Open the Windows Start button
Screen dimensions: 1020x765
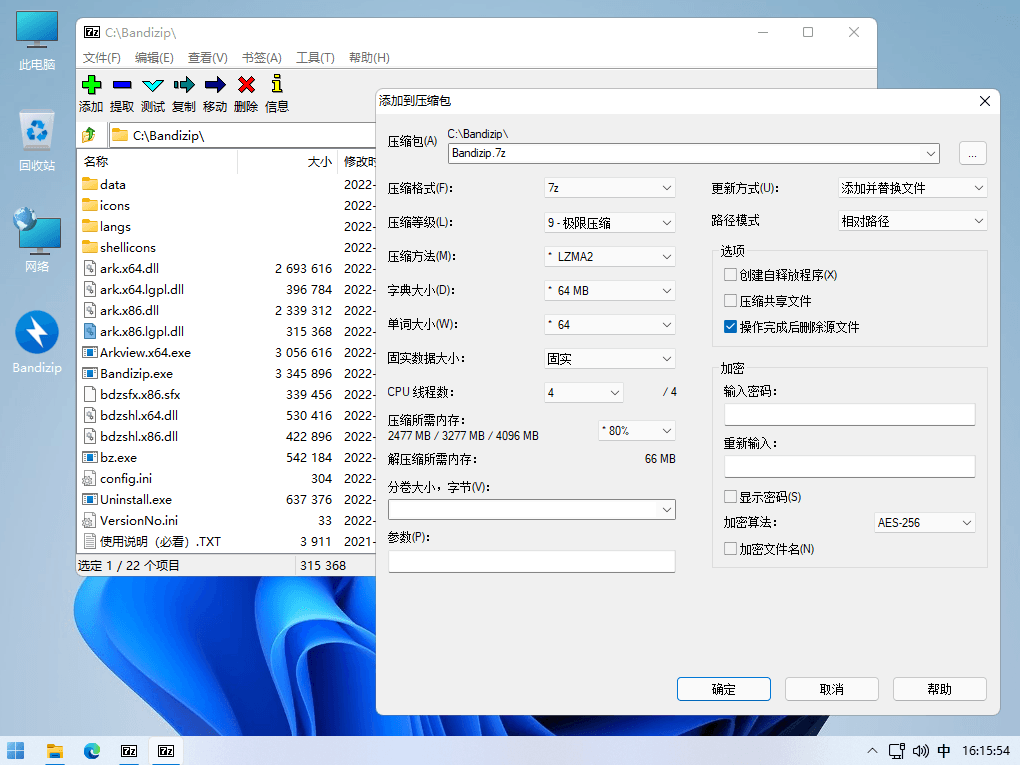(16, 751)
